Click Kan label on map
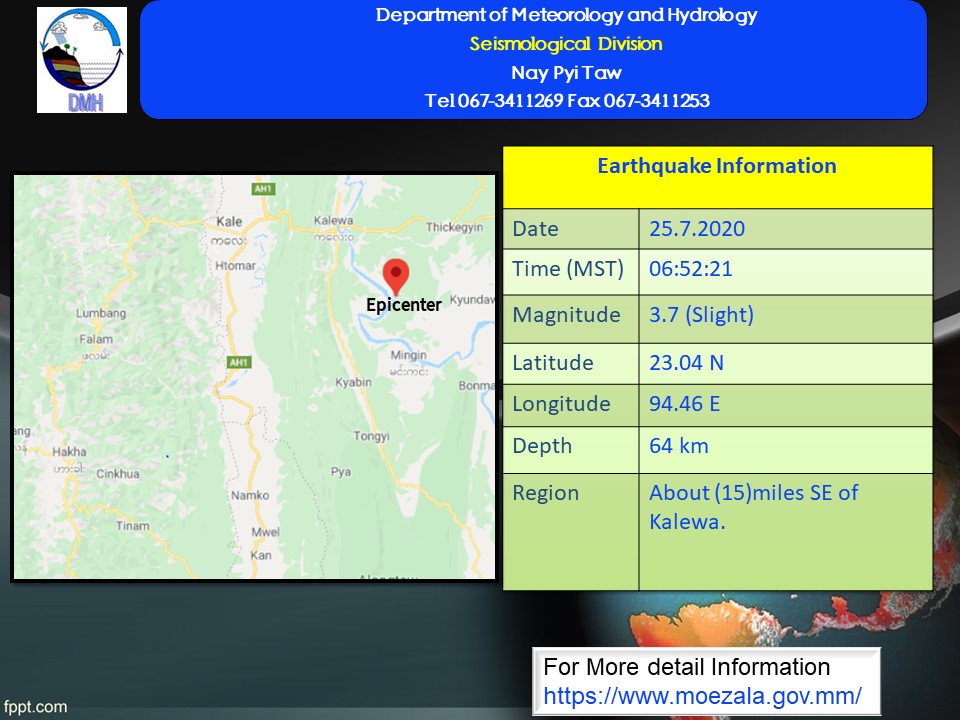960x720 pixels. pyautogui.click(x=261, y=555)
